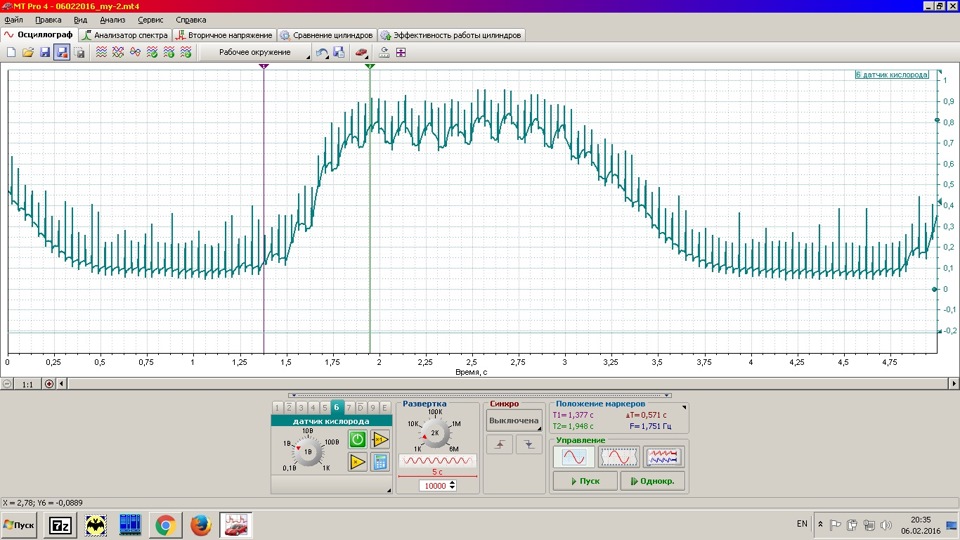Click the Однокр. single-shot button
Screen dimensions: 960x540
click(653, 481)
